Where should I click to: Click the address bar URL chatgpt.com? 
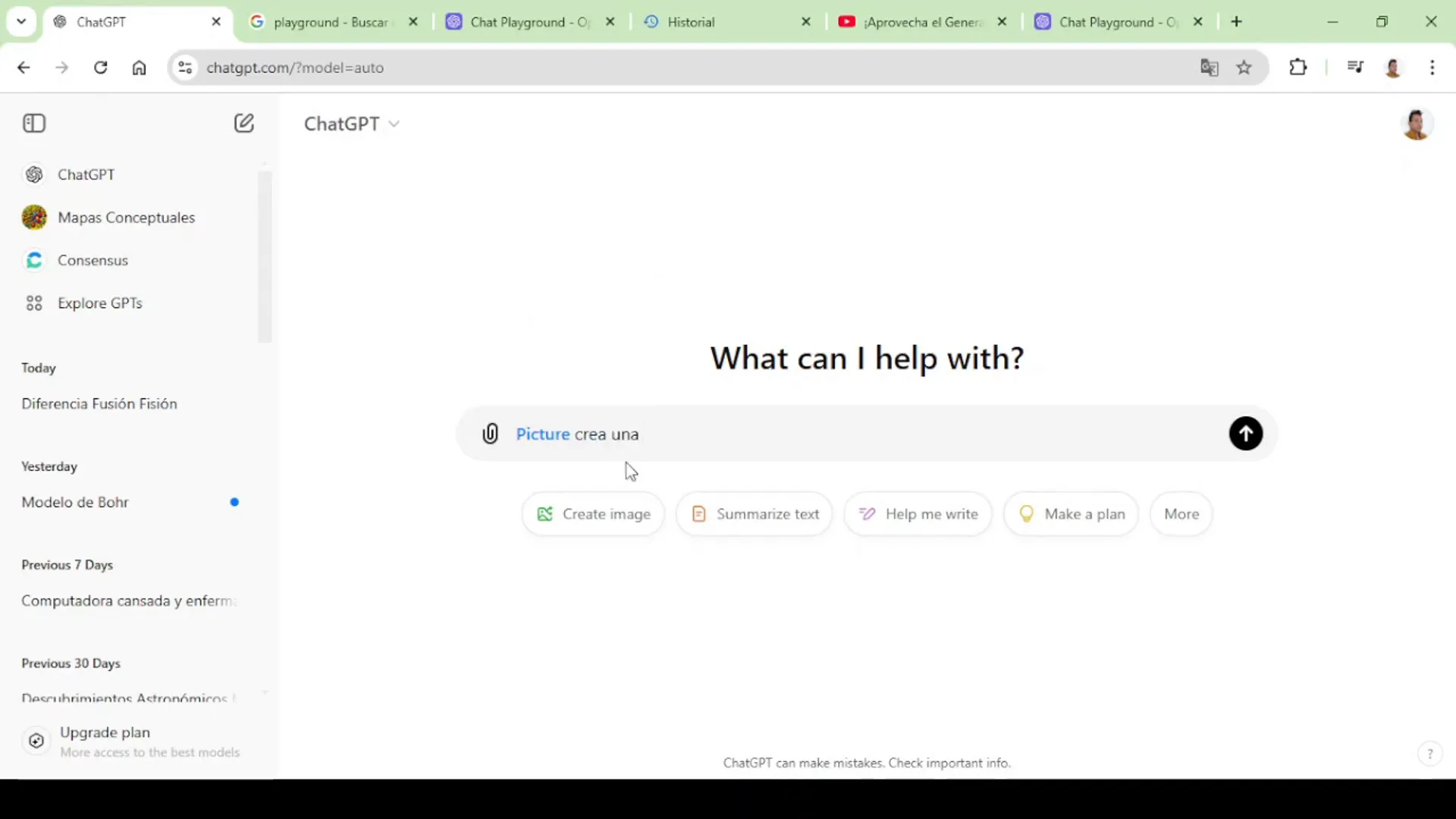coord(295,67)
